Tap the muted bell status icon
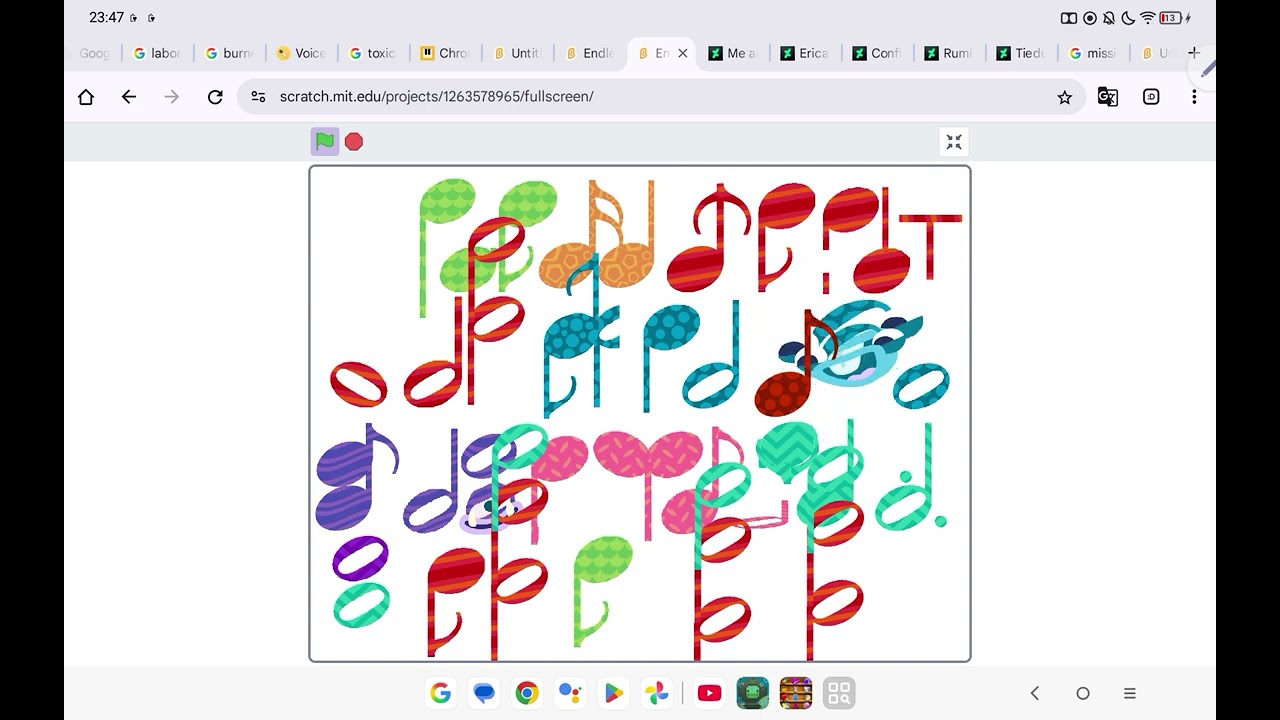 [1109, 18]
